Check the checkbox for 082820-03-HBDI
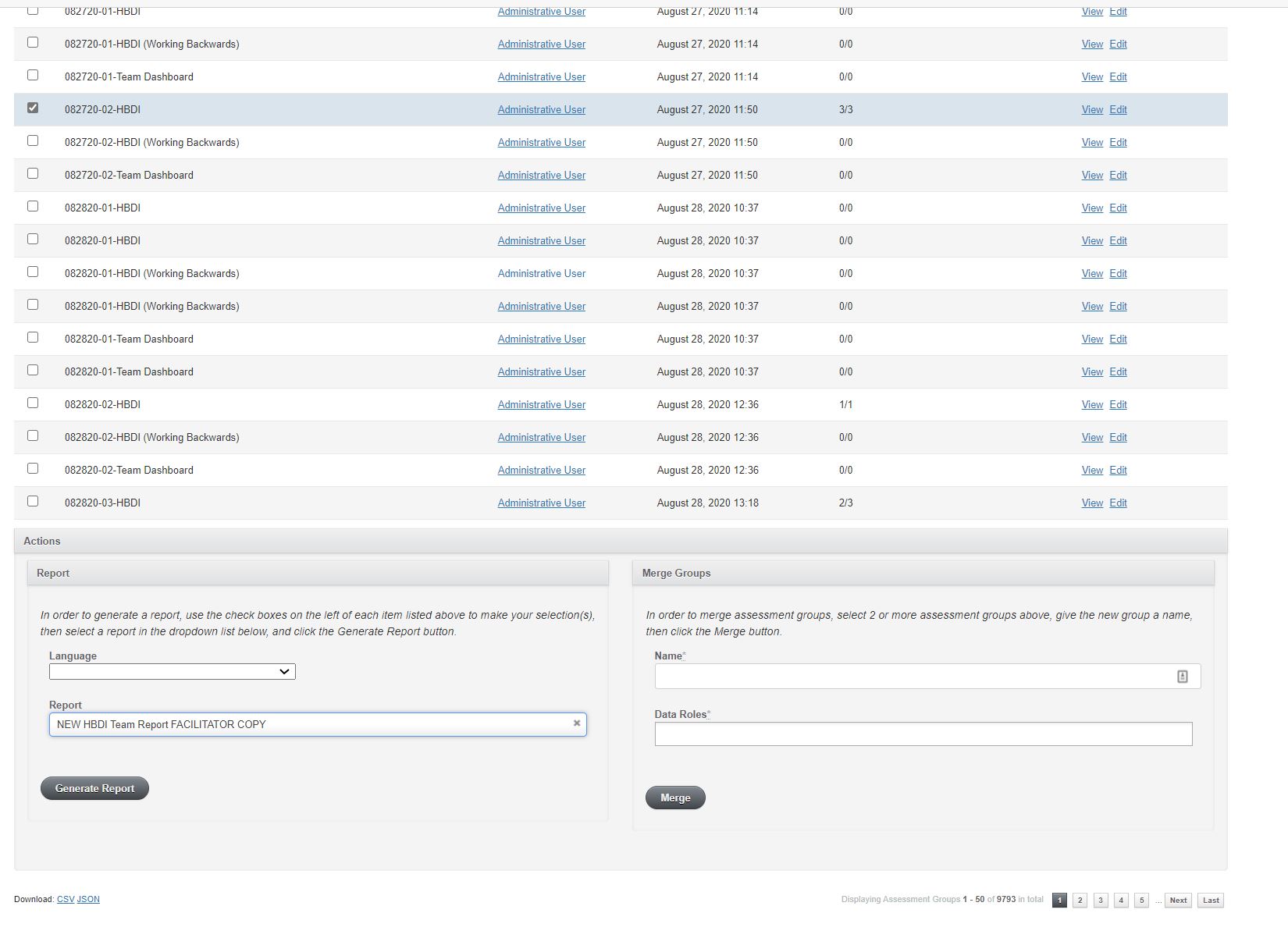 pos(32,502)
